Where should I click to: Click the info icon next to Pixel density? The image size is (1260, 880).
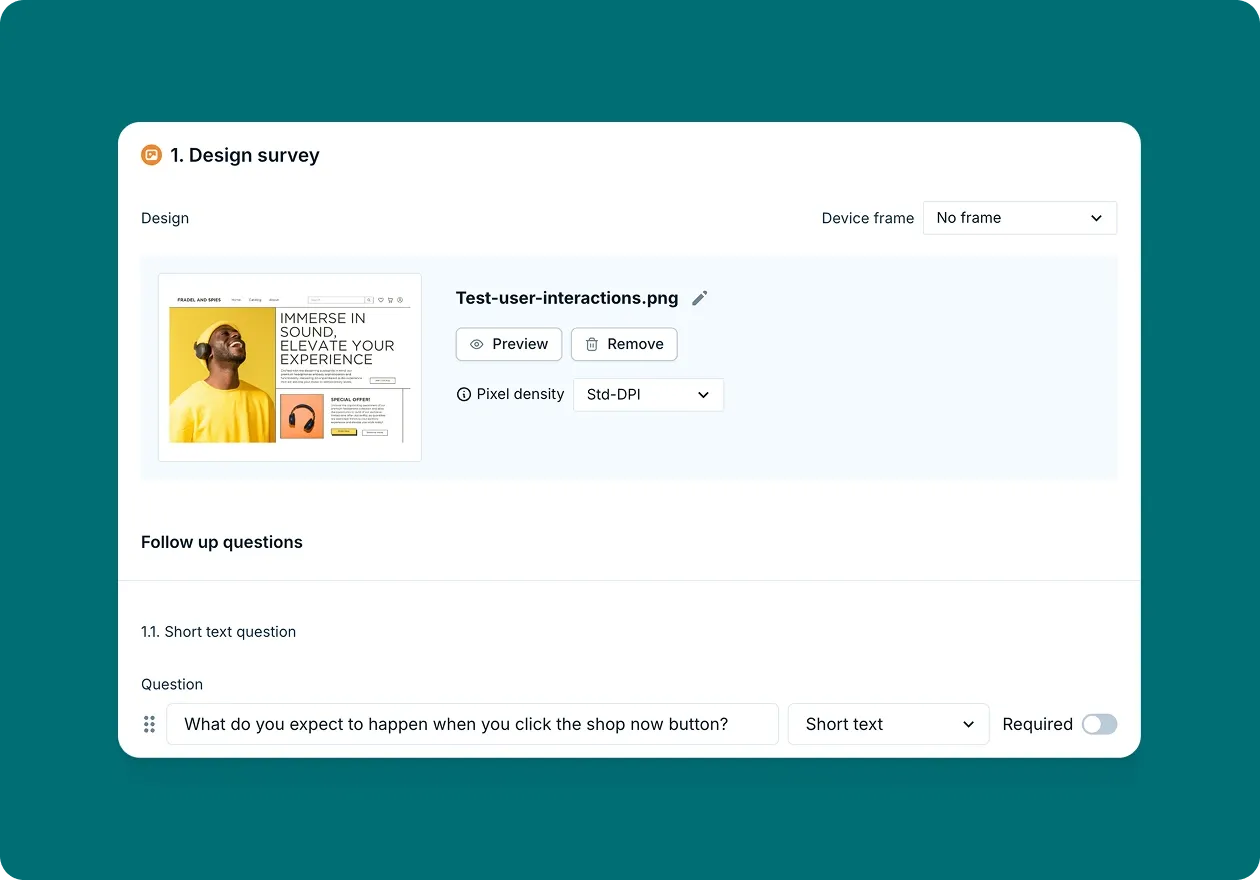coord(464,394)
